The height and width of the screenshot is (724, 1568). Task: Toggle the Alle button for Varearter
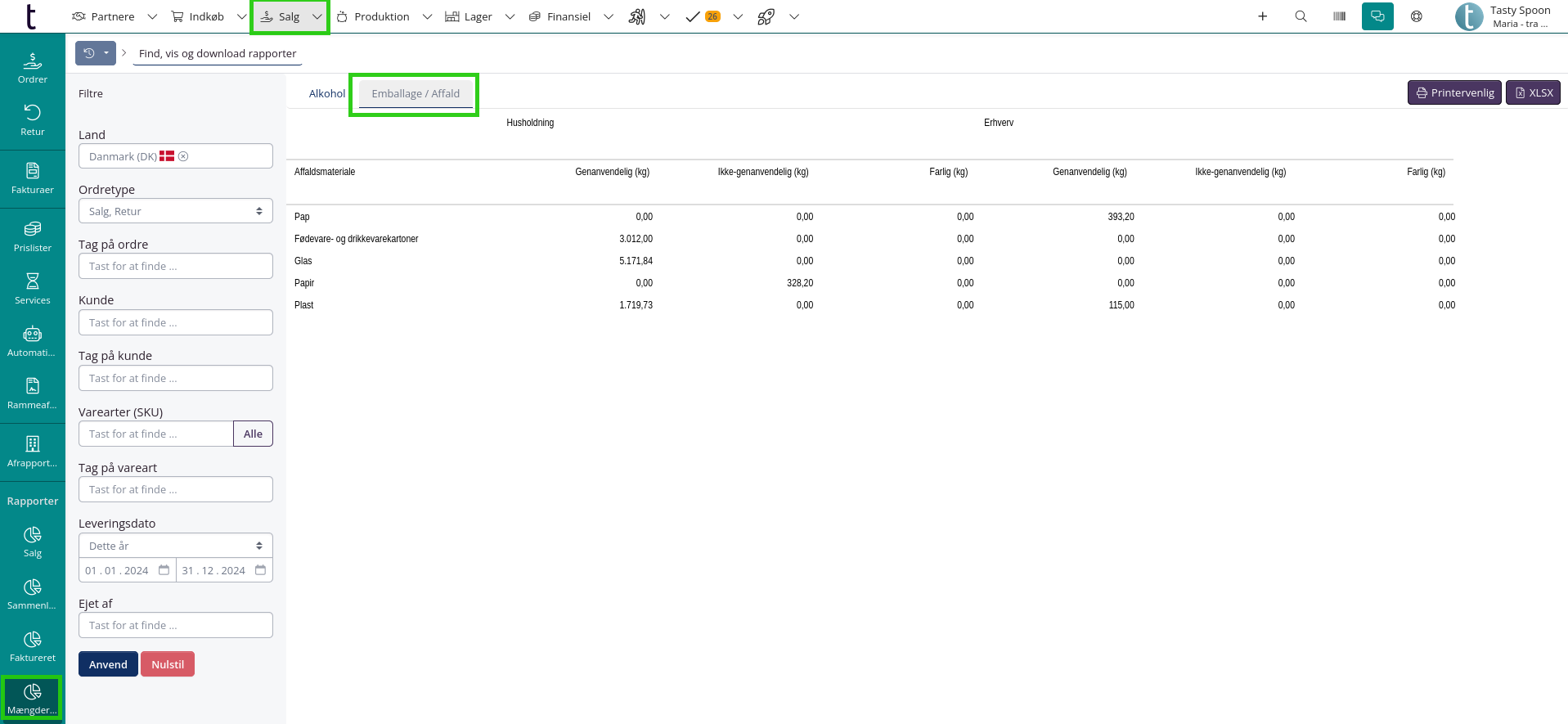point(253,434)
